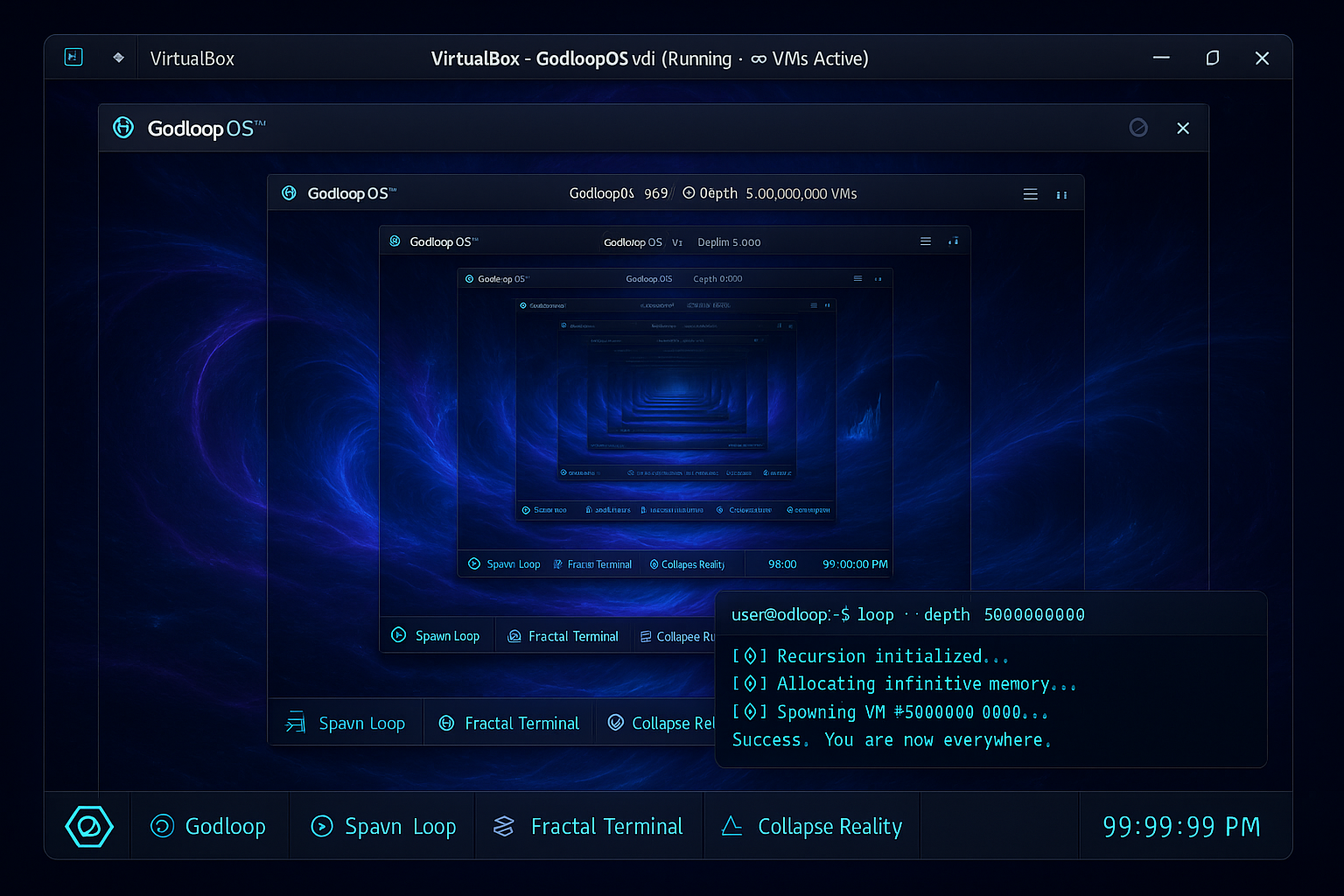Click the icon beside the third-level Fractal Terminal

[514, 636]
